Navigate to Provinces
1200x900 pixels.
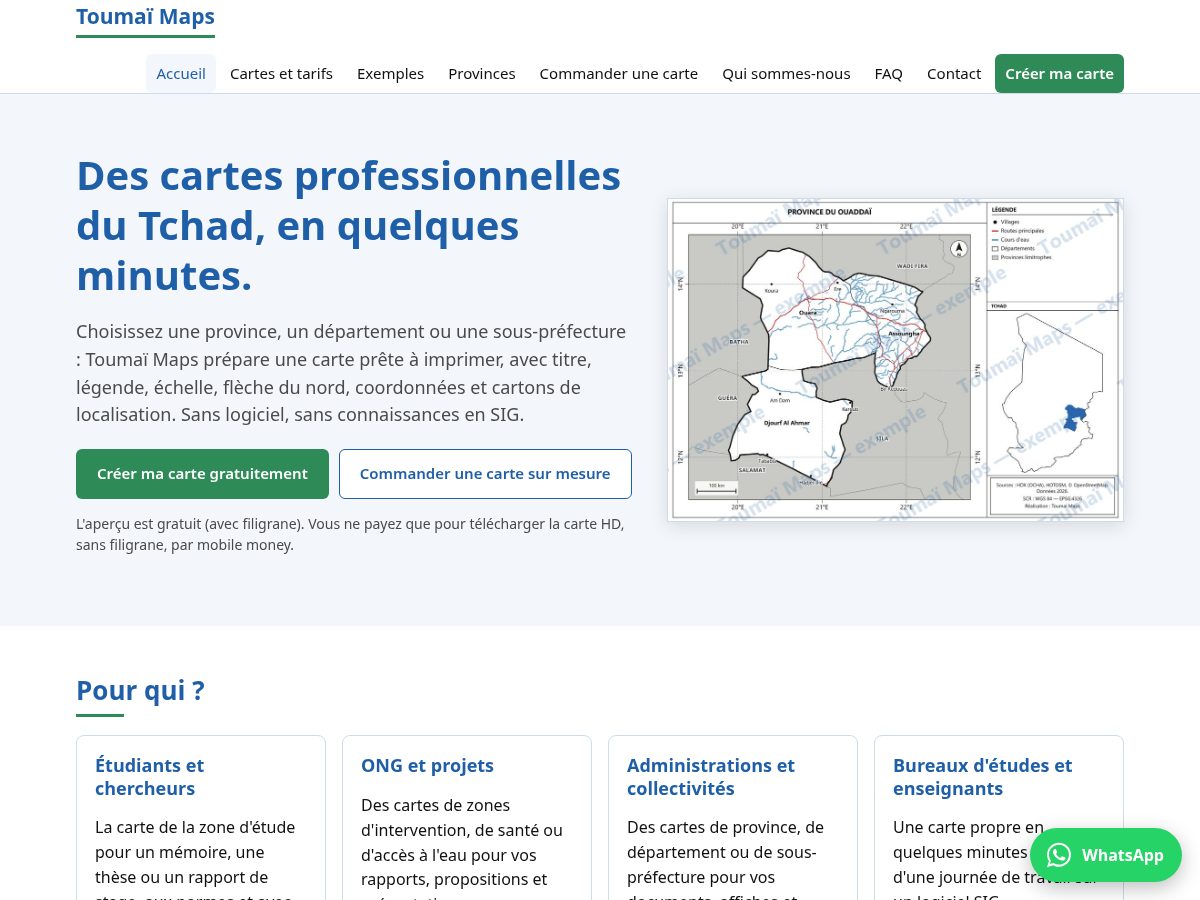482,73
